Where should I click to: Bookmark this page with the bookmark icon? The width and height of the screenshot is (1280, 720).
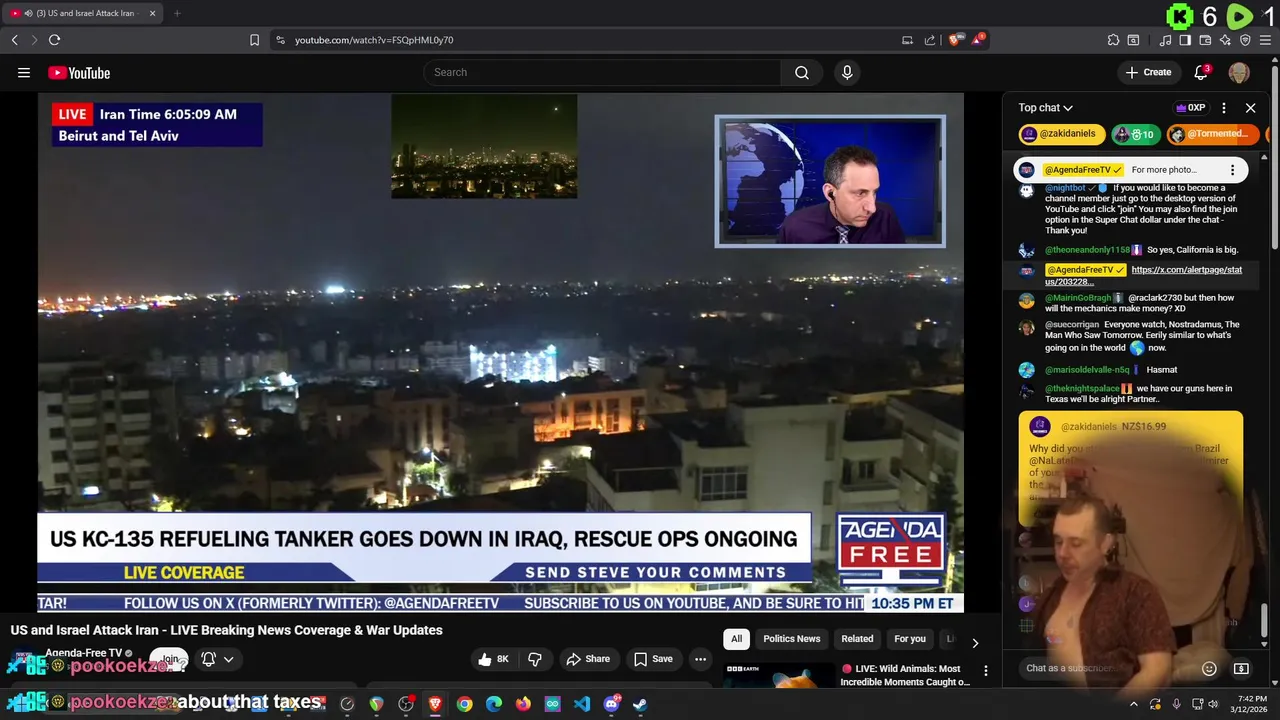pos(254,40)
